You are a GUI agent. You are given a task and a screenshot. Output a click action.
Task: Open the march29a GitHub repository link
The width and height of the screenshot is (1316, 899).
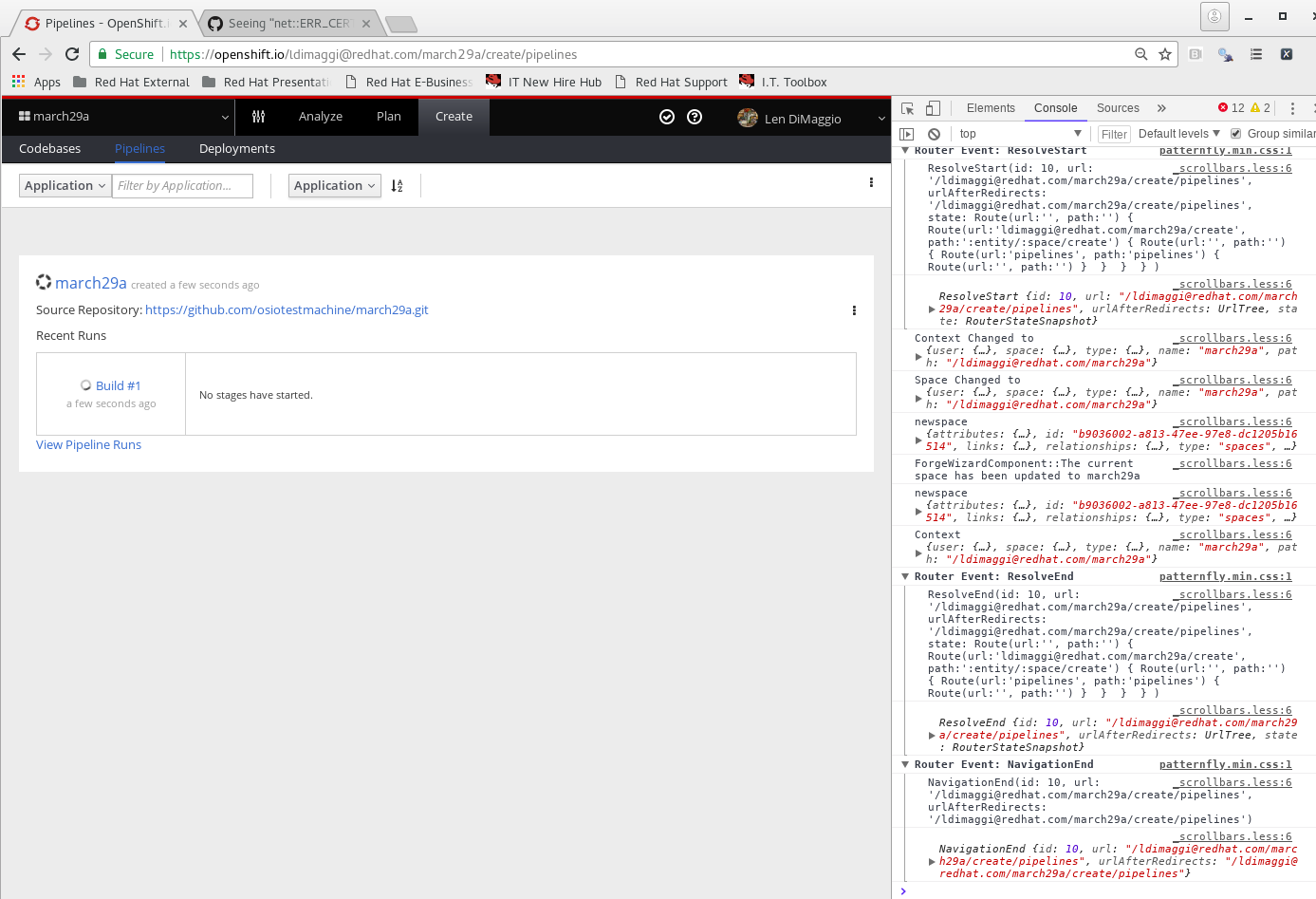coord(287,309)
